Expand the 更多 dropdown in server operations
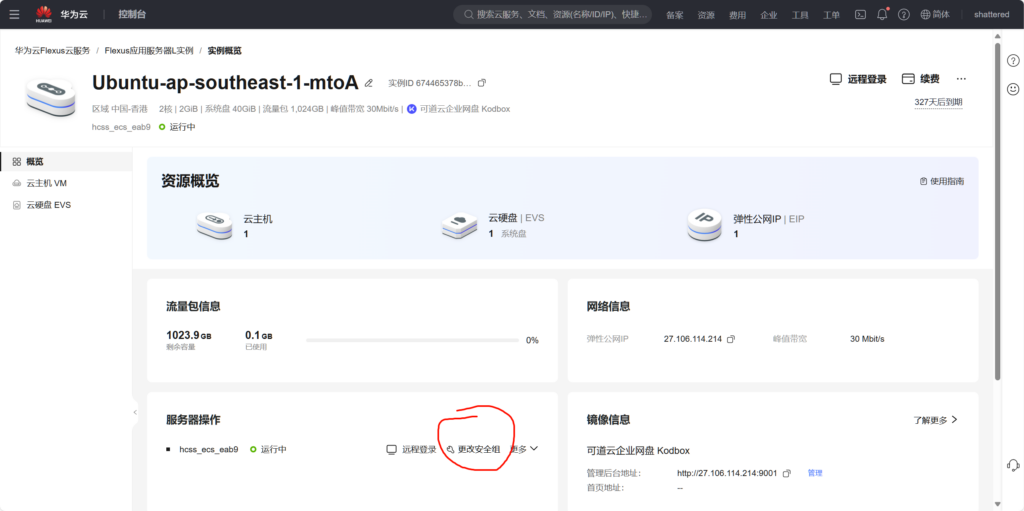 (525, 449)
